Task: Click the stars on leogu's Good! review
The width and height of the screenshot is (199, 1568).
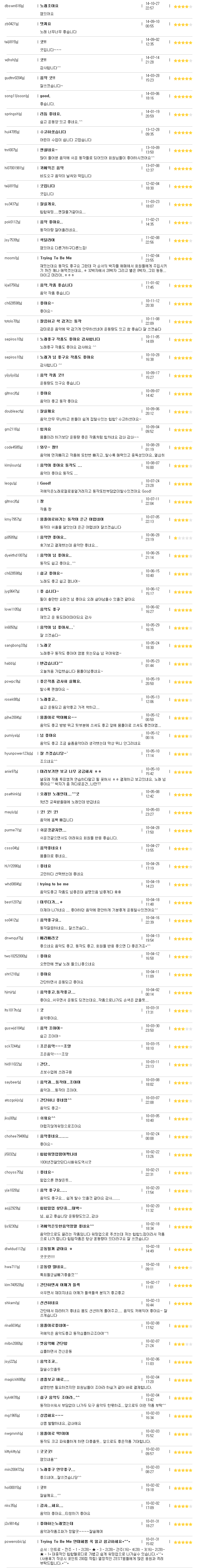Action: 183,483
